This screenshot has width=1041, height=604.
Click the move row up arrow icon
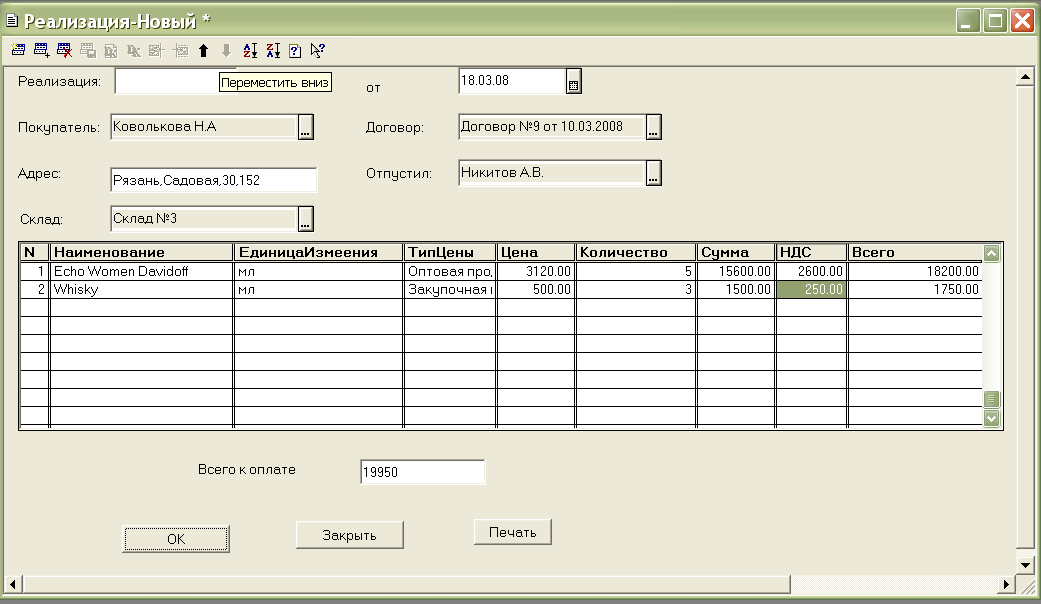[204, 50]
